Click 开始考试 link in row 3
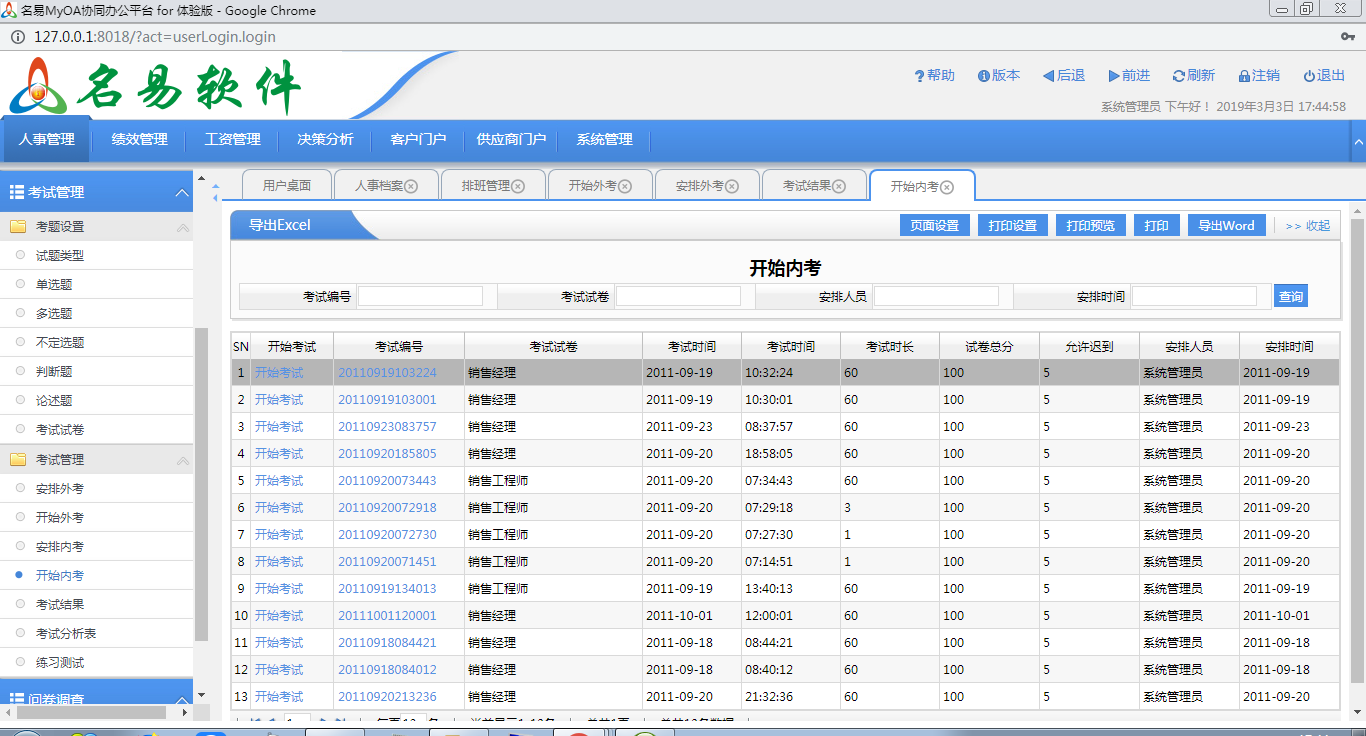This screenshot has width=1366, height=736. point(279,427)
